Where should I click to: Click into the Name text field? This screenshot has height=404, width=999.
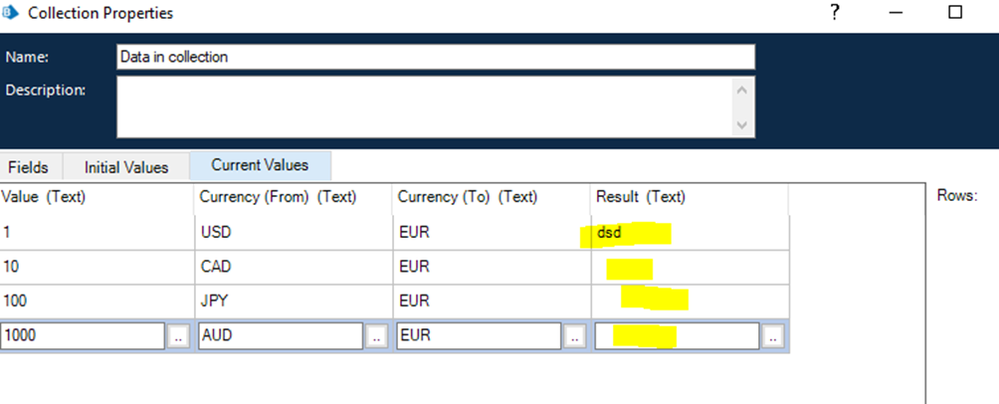pos(435,57)
